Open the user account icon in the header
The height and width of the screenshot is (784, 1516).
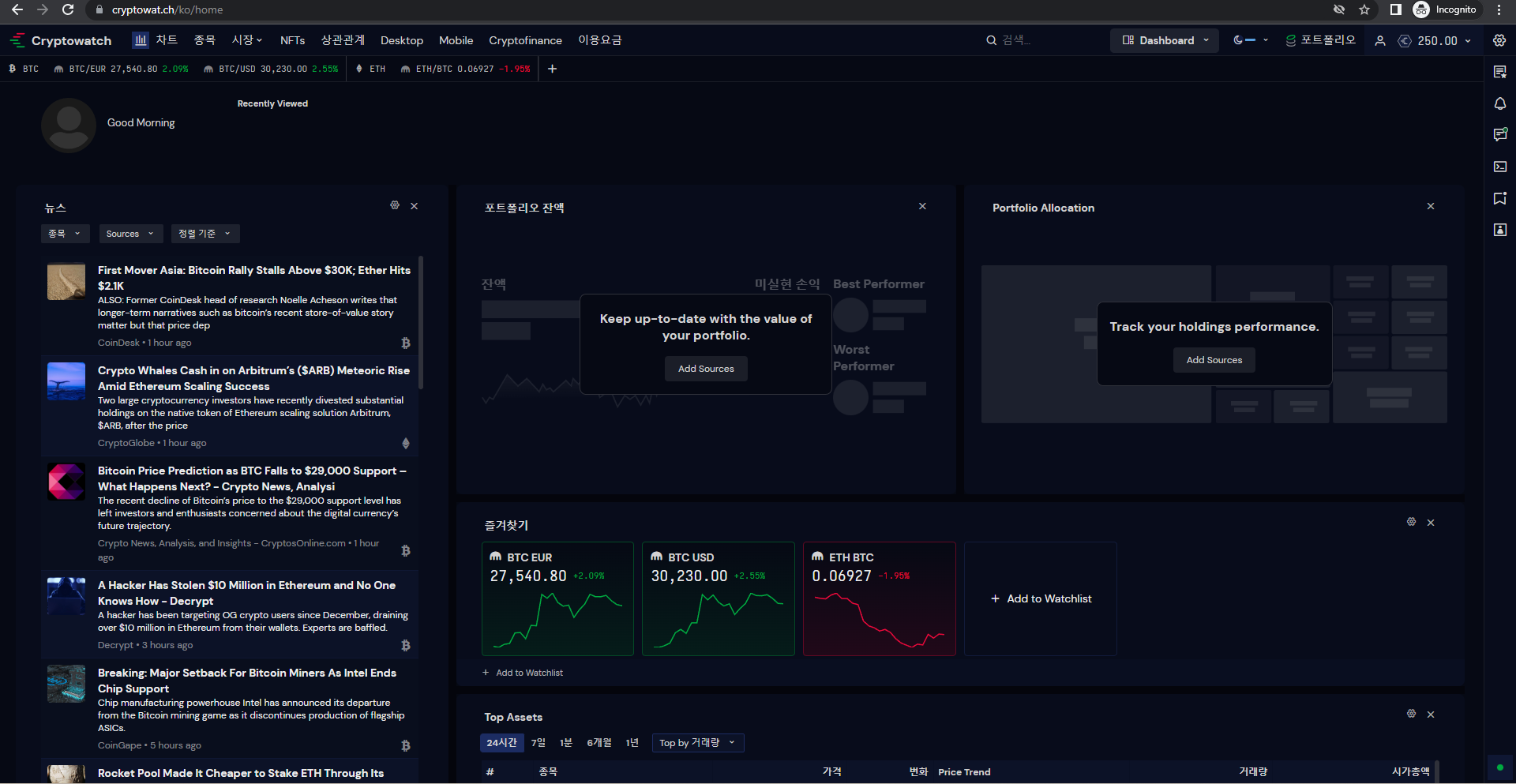point(1380,41)
